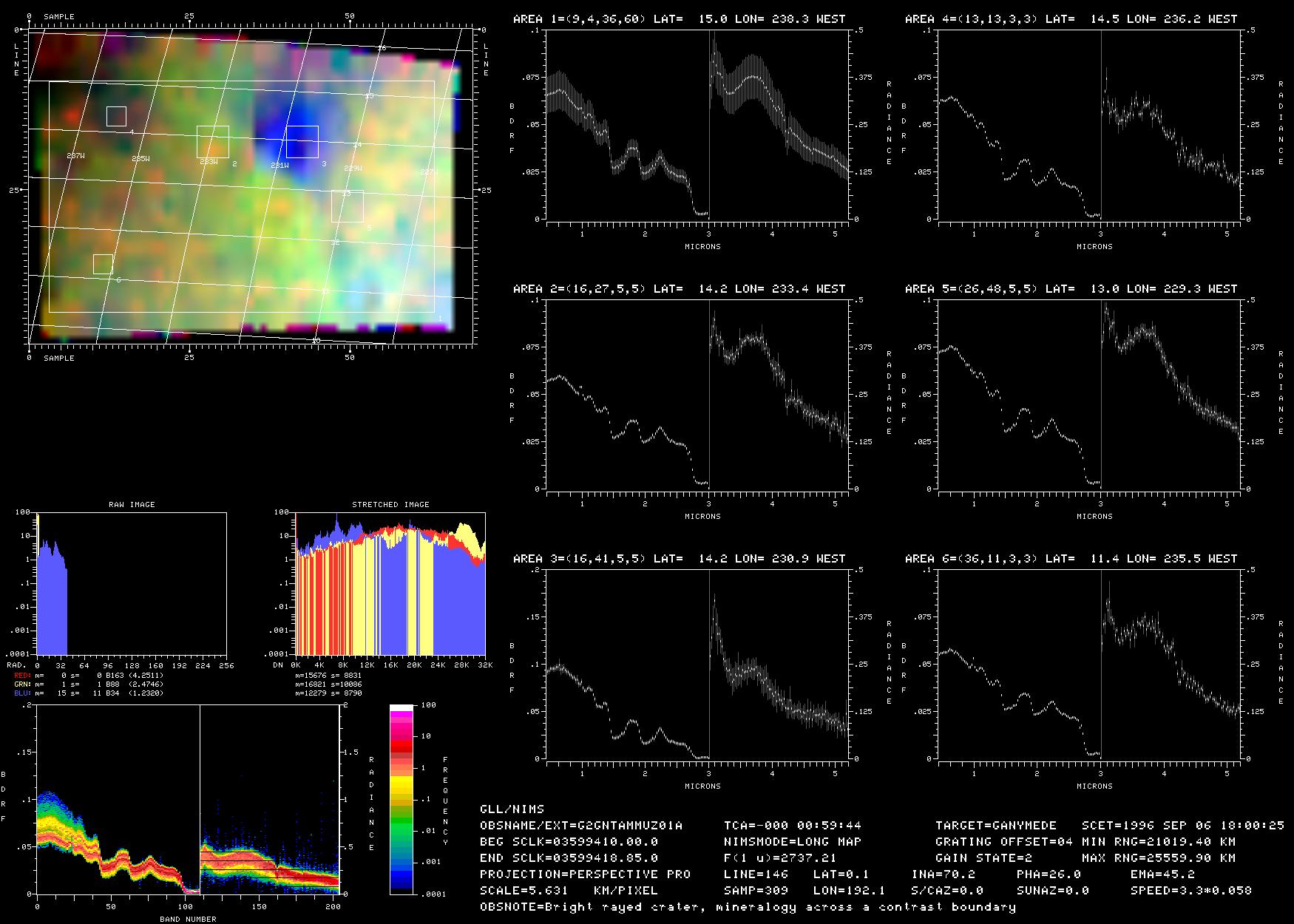The width and height of the screenshot is (1294, 924).
Task: Click the S/CAZ=0.0 field
Action: [x=947, y=890]
